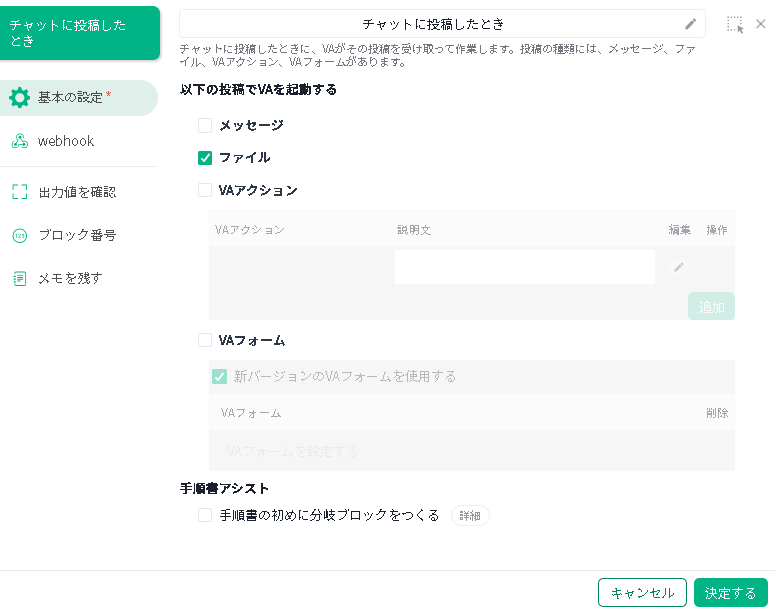Click the キャンセル button
775x613 pixels.
642,593
